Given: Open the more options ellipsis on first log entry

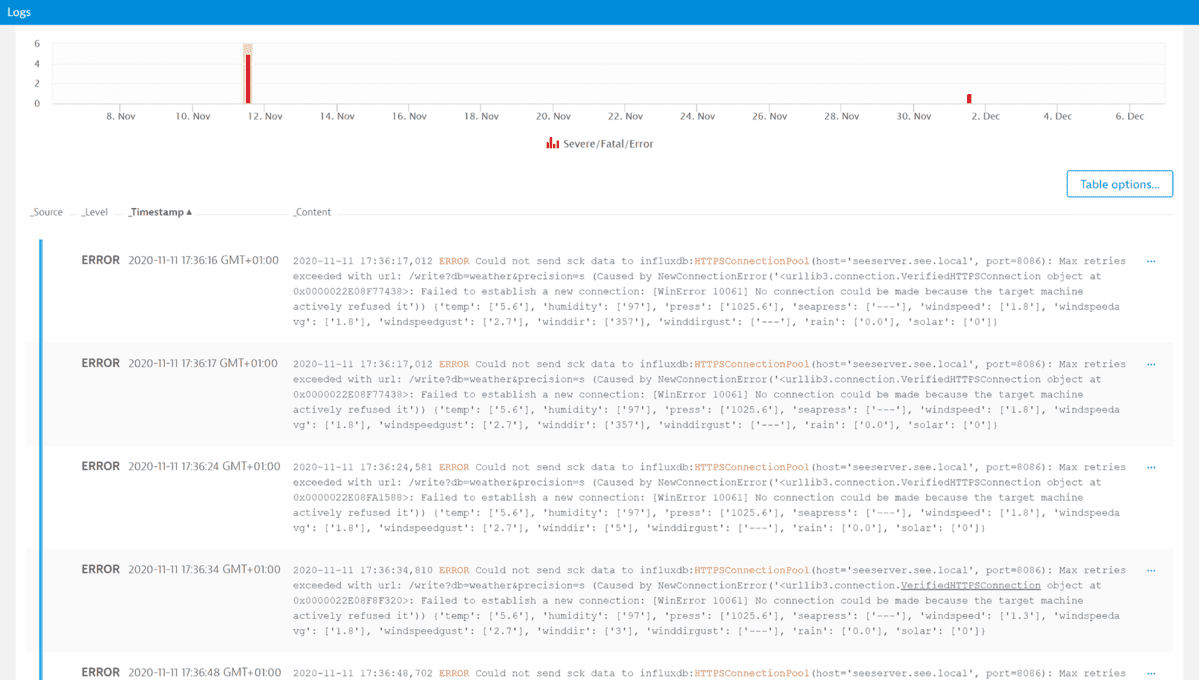Looking at the screenshot, I should click(1151, 260).
